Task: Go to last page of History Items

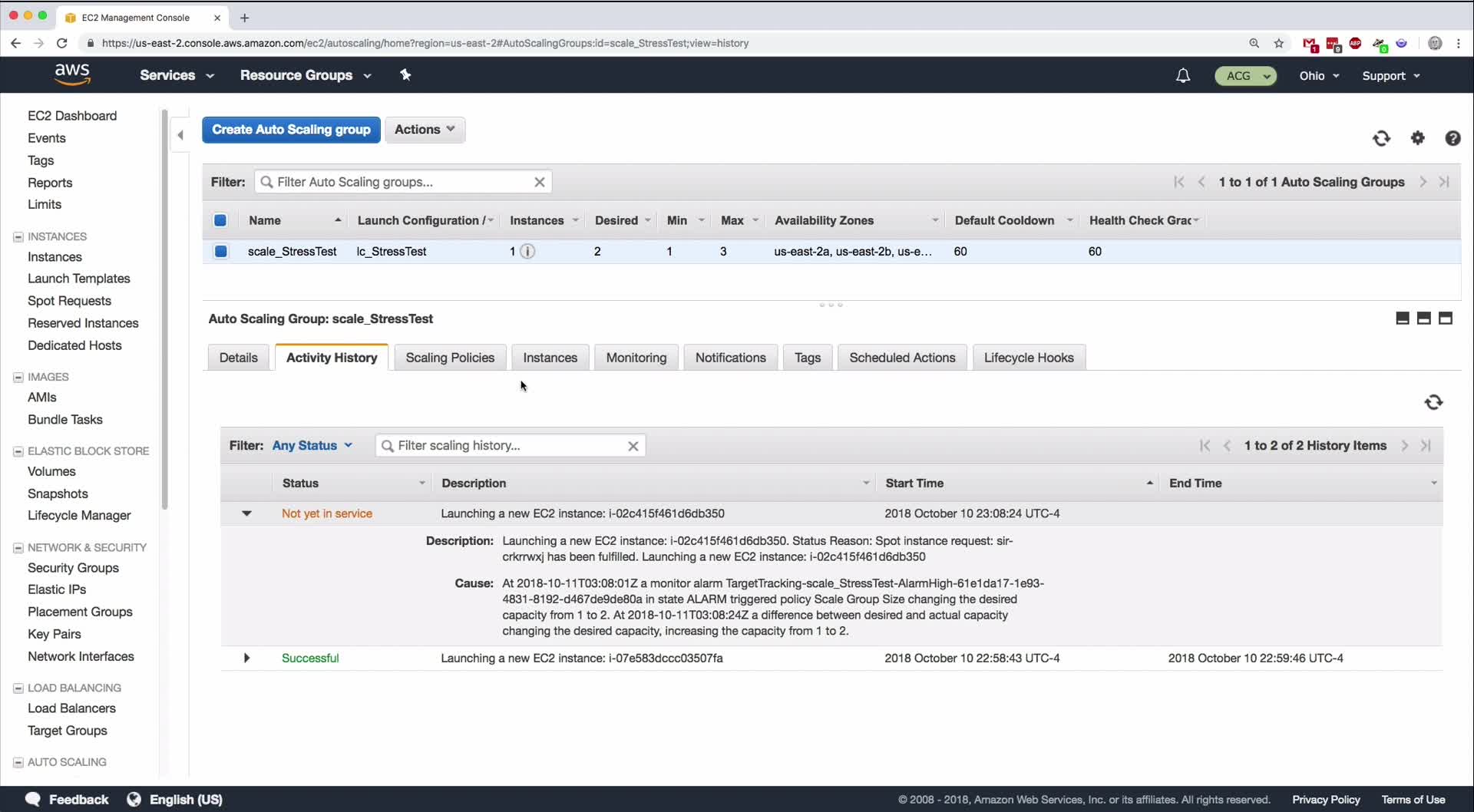Action: click(1426, 446)
